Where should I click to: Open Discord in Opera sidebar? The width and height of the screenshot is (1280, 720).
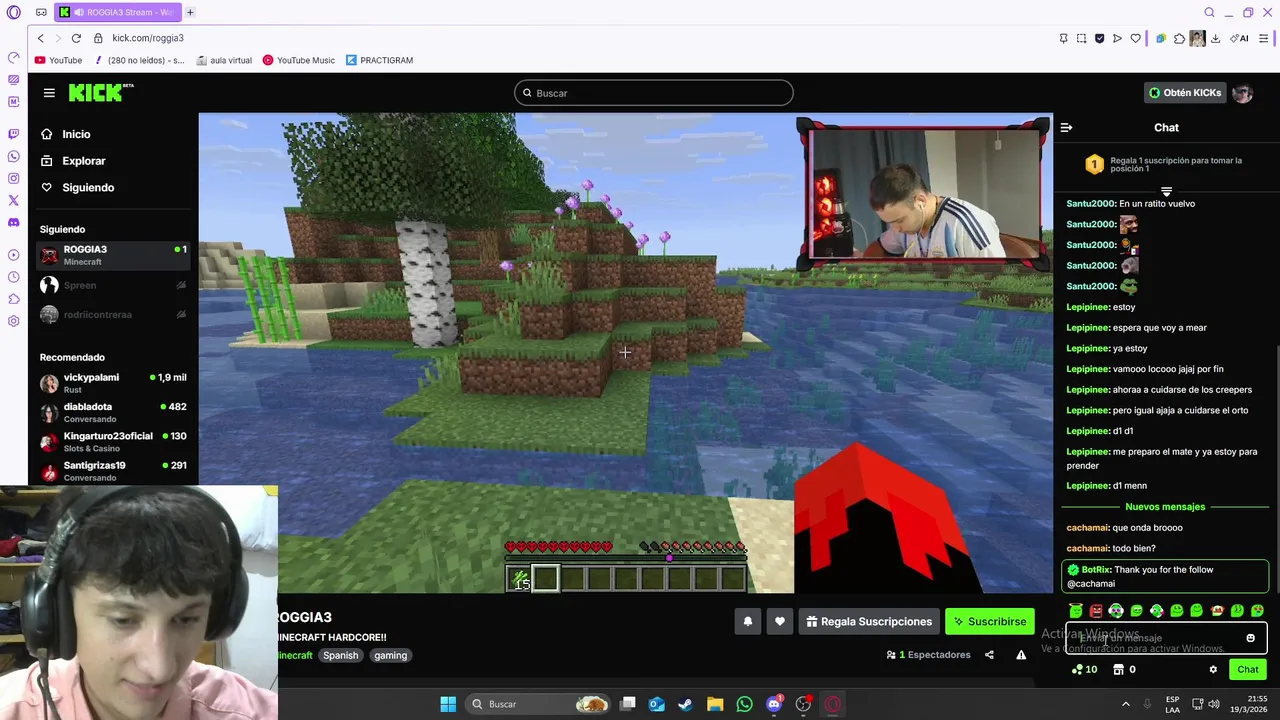tap(13, 223)
